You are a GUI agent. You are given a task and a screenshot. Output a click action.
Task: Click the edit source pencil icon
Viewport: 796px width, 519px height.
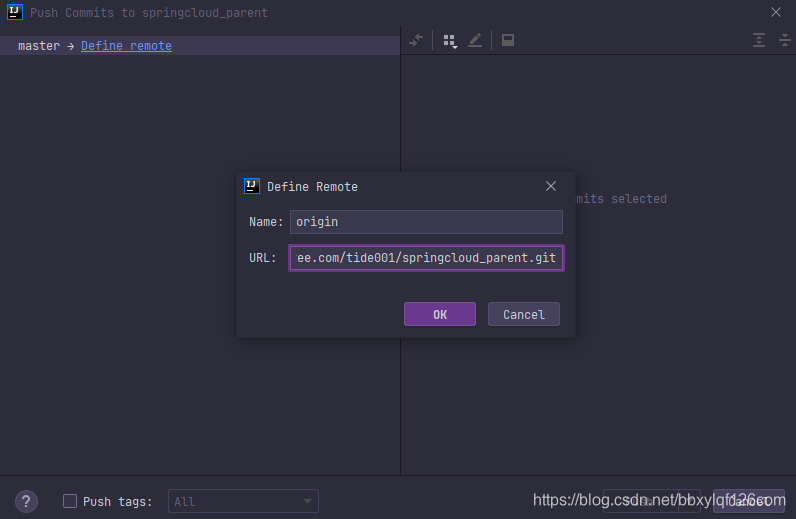click(475, 40)
